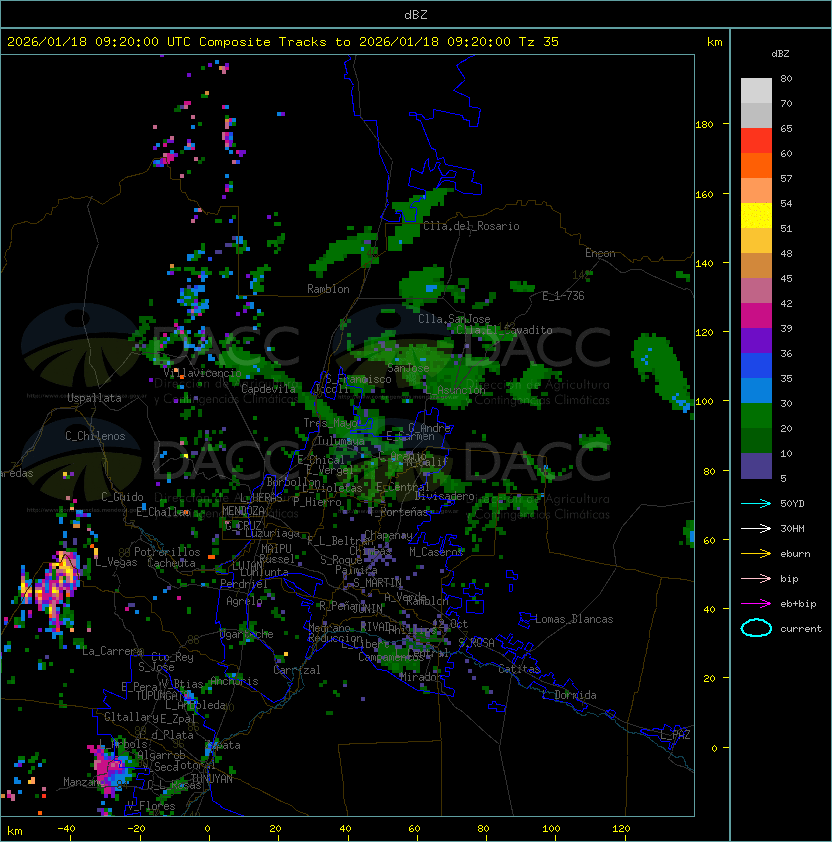
Task: Click the Uspallata map label
Action: pos(94,398)
